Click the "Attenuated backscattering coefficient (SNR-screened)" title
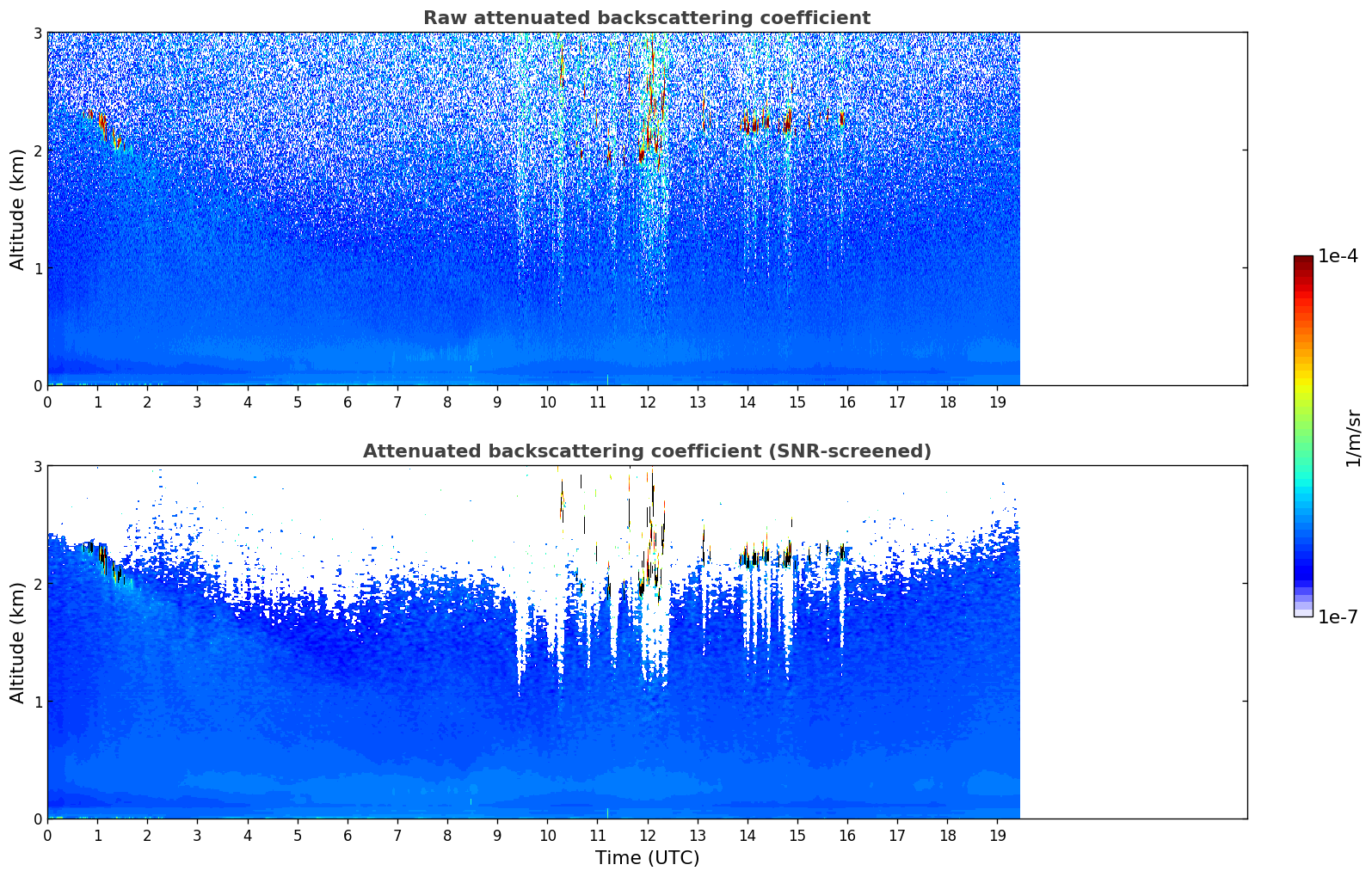 (x=647, y=451)
